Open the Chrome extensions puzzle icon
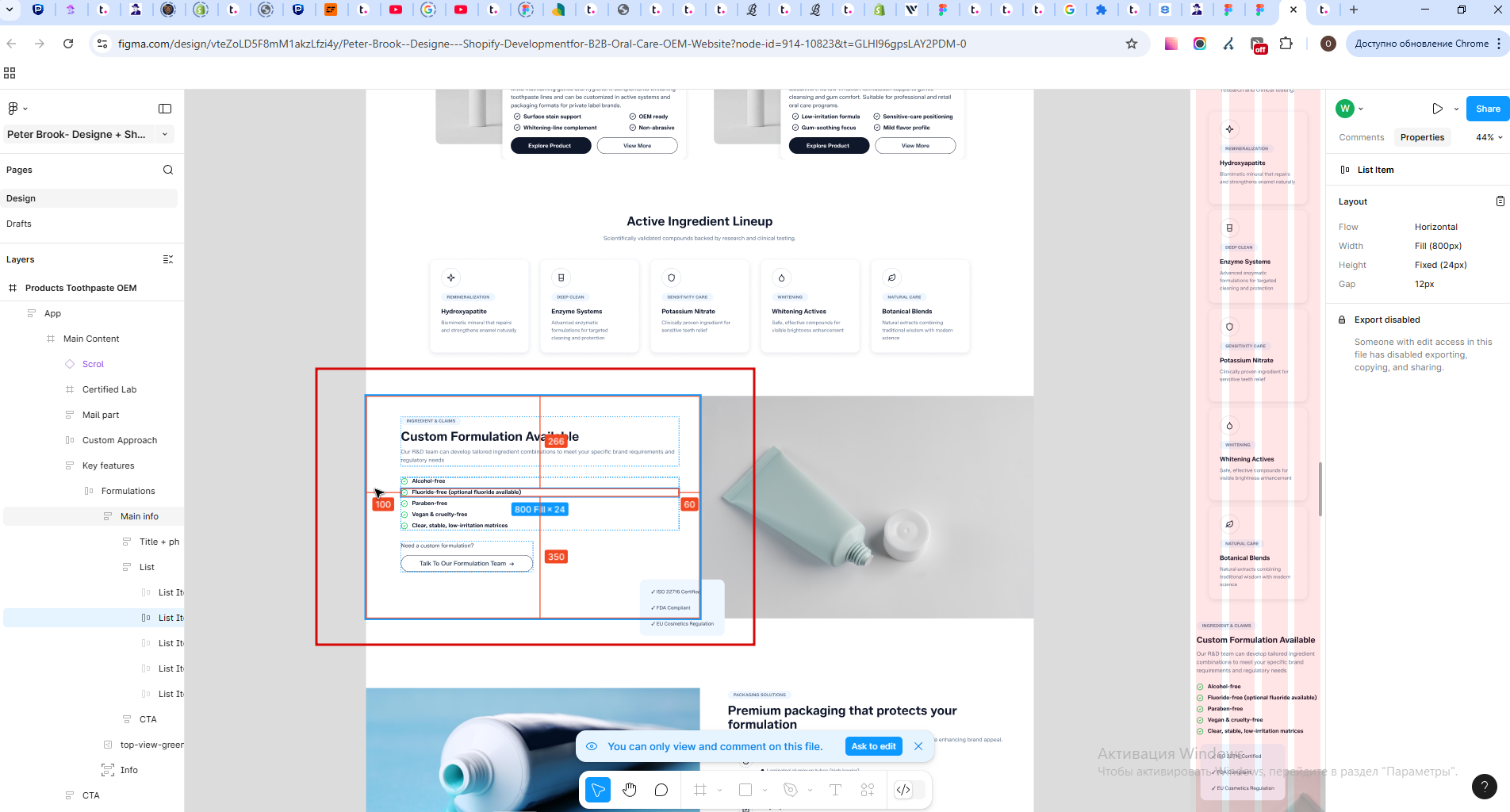 (x=1286, y=44)
